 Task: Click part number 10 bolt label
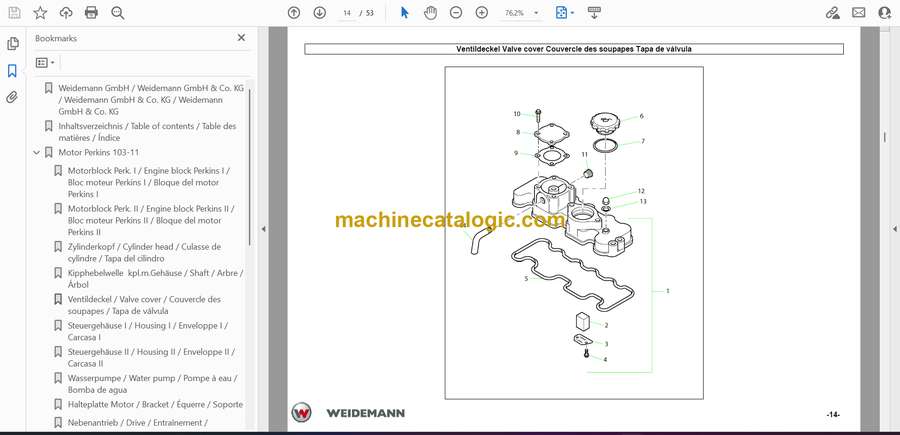(x=517, y=114)
